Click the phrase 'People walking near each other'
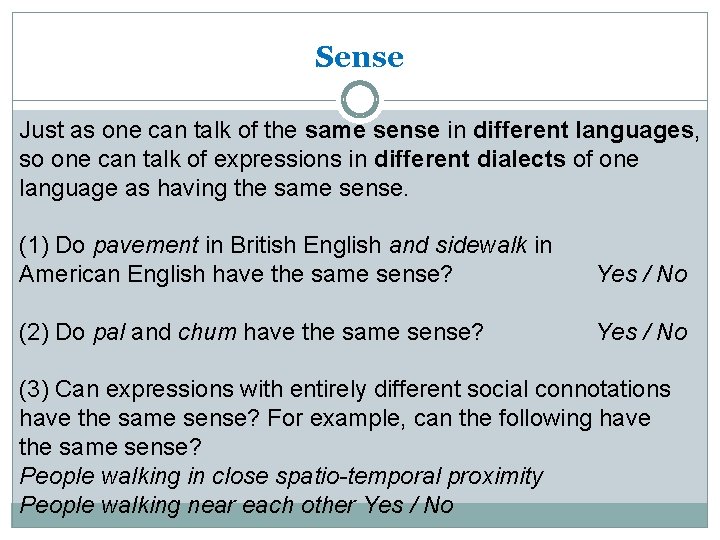This screenshot has width=720, height=540. pos(187,505)
